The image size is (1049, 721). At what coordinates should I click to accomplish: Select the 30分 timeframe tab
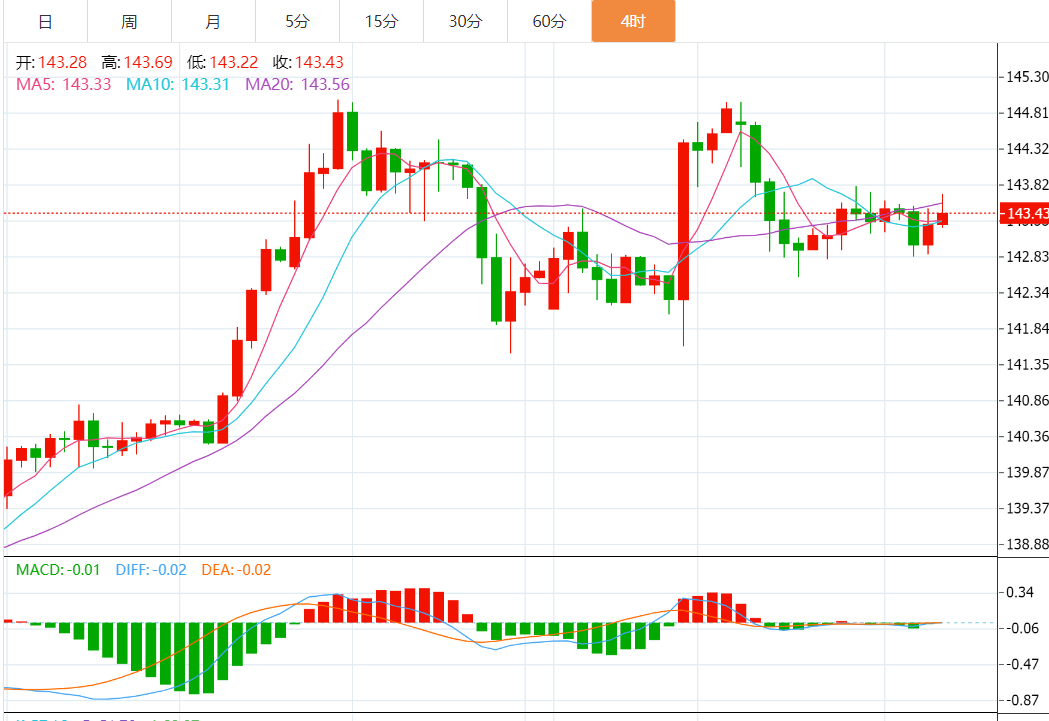tap(465, 21)
